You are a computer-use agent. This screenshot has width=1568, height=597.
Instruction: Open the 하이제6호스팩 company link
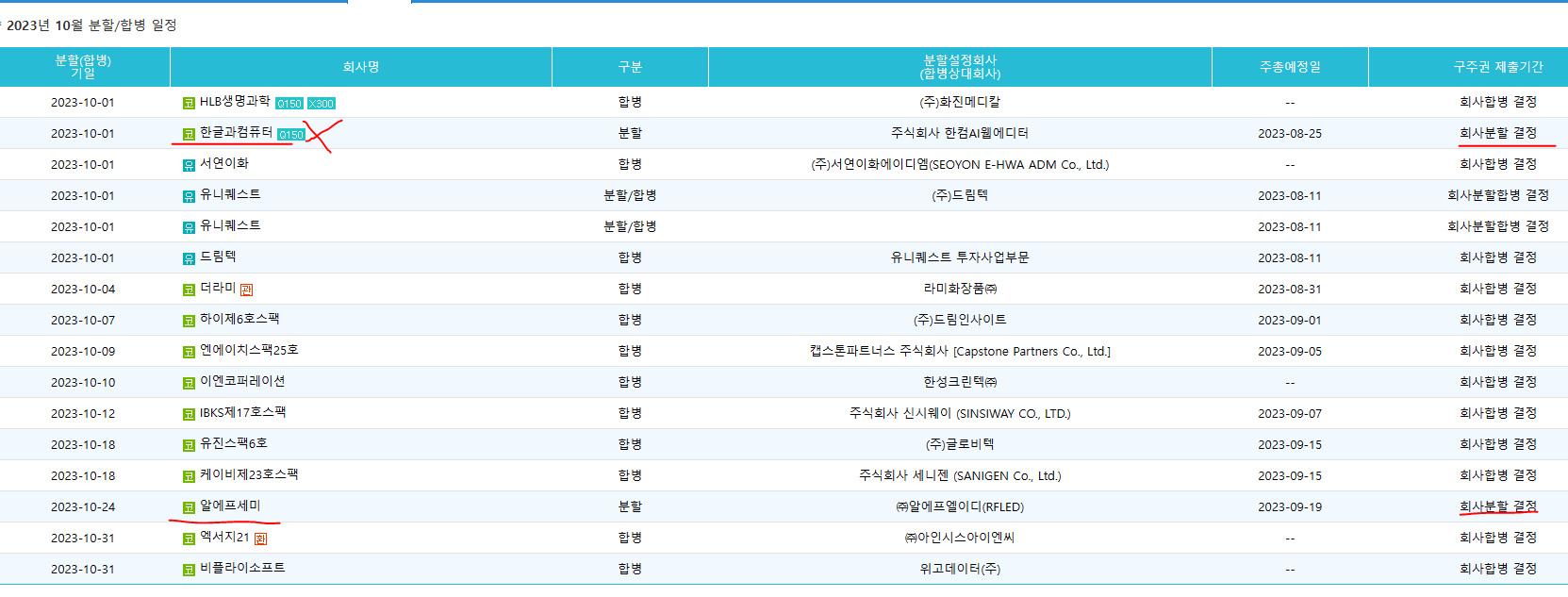pos(239,319)
